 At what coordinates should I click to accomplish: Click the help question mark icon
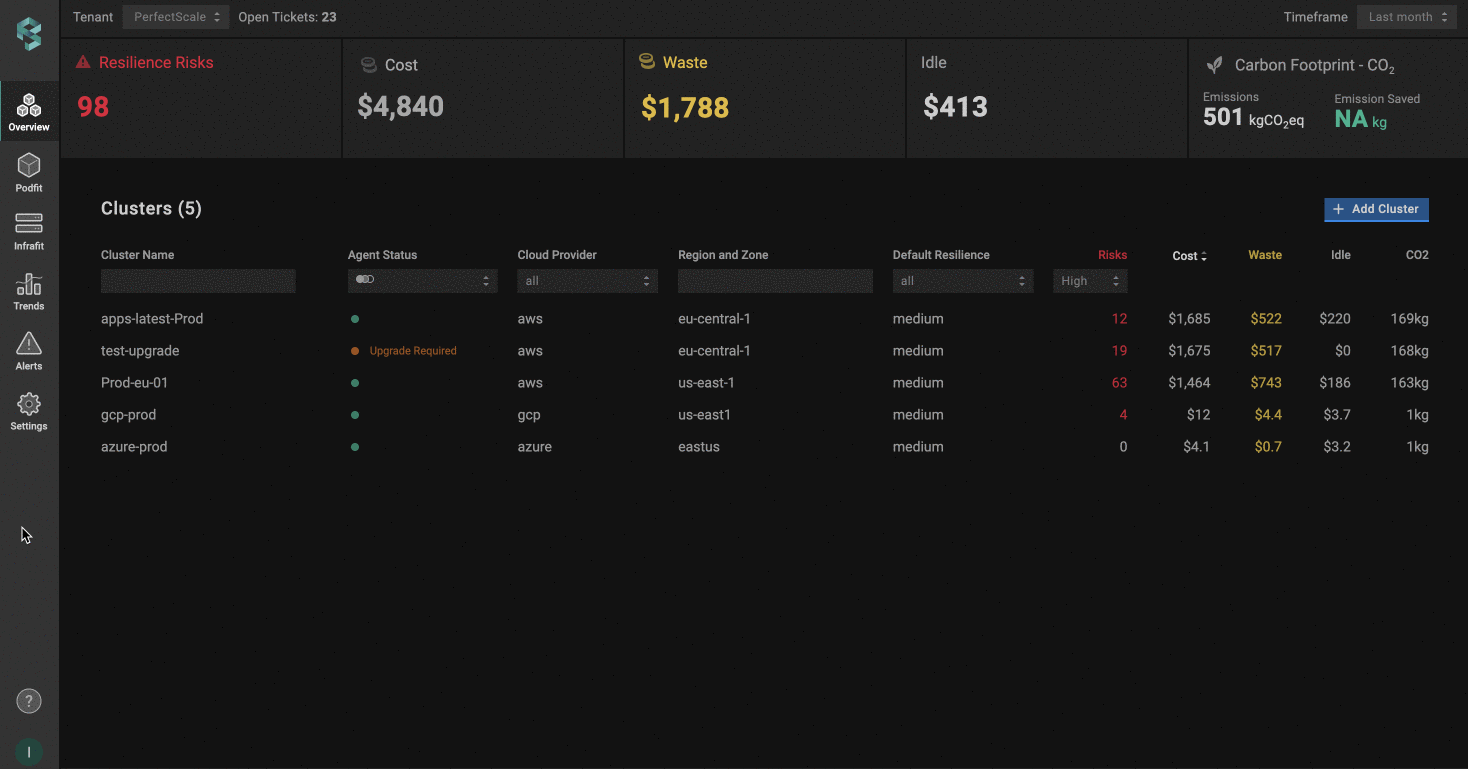(29, 701)
